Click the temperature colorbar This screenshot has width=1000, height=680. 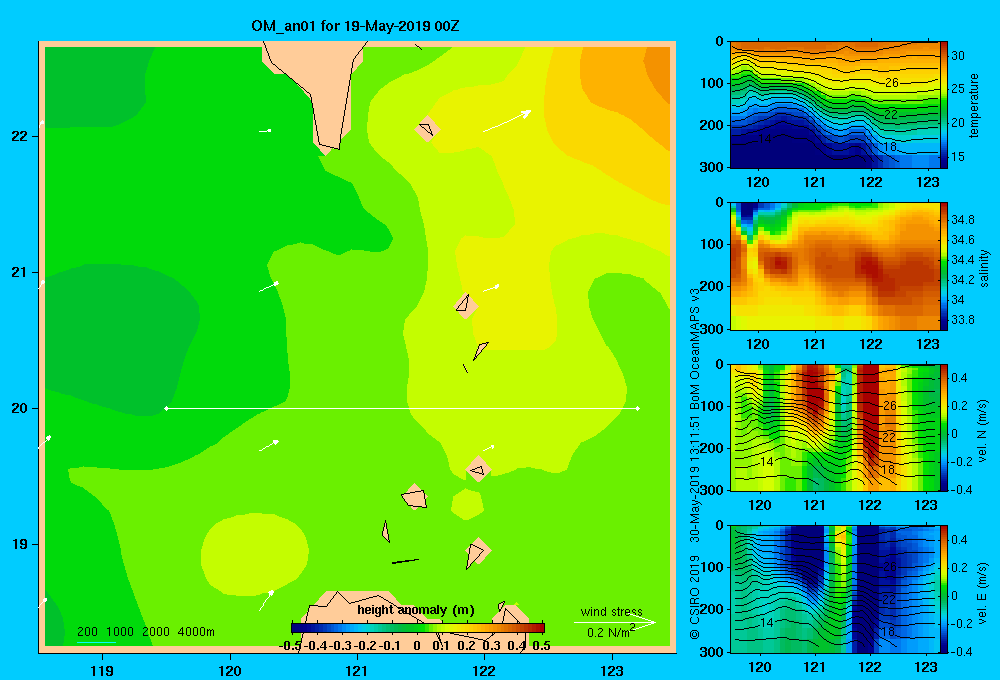(944, 105)
